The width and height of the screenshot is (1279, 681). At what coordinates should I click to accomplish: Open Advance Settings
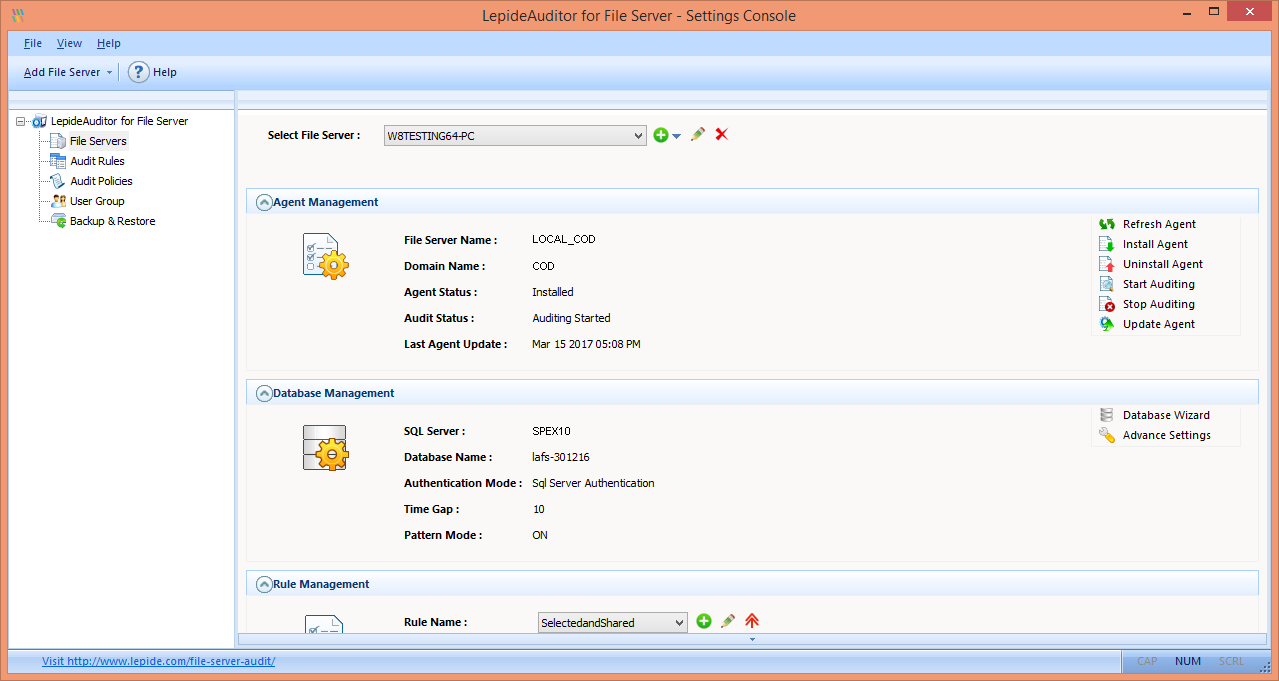tap(1166, 435)
